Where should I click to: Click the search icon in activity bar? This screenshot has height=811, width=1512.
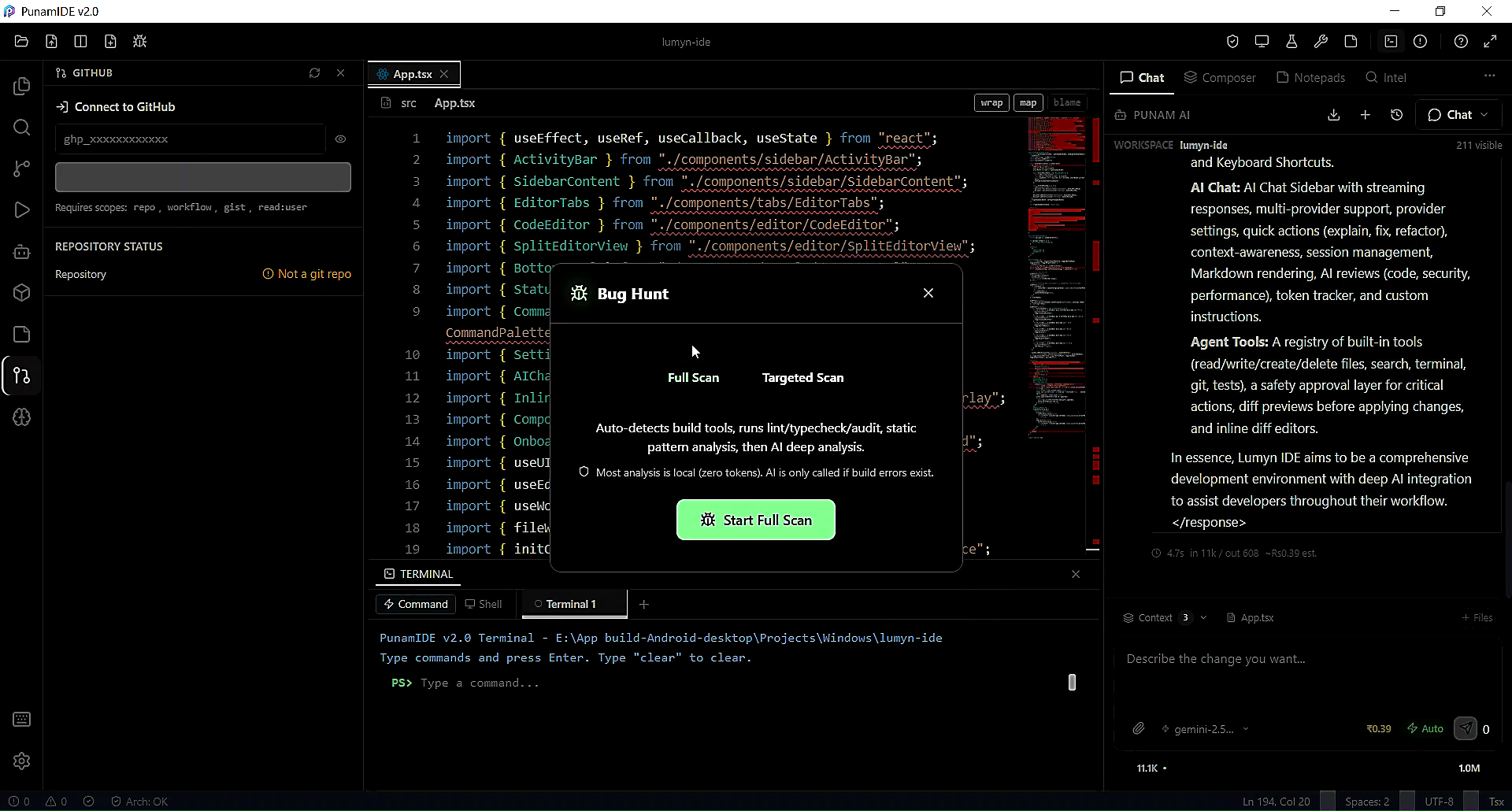coord(22,128)
